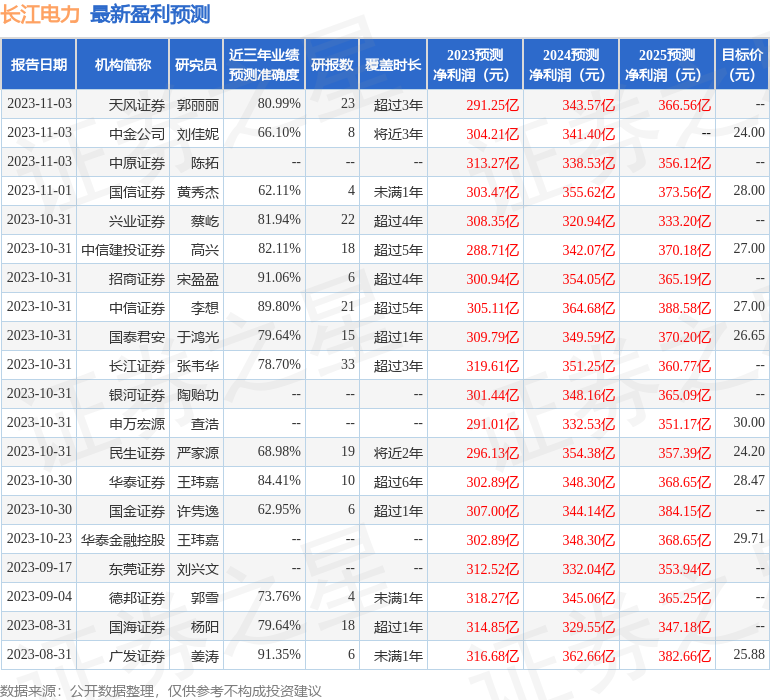770x700 pixels.
Task: Click analyst name 刘佳妮
Action: pyautogui.click(x=198, y=134)
